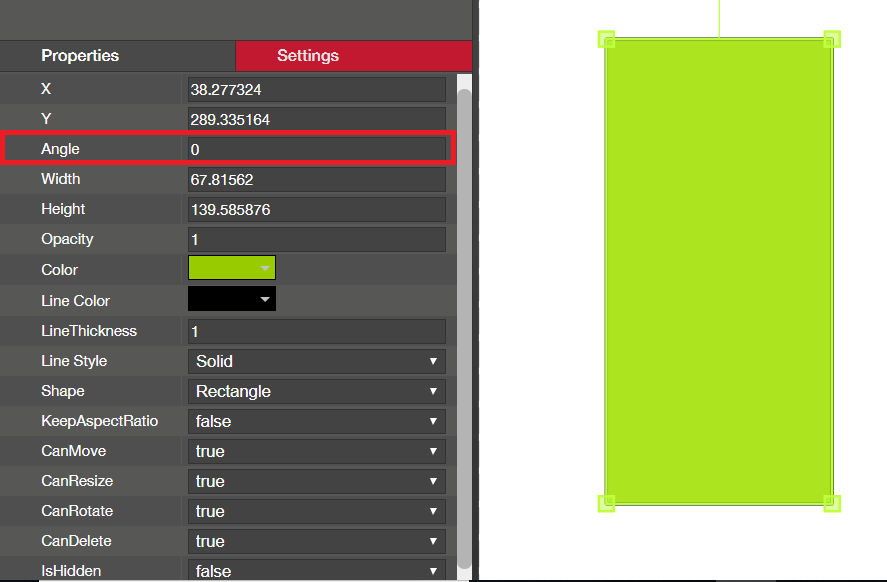Image resolution: width=887 pixels, height=582 pixels.
Task: Click the LineThickness input field
Action: tap(316, 331)
